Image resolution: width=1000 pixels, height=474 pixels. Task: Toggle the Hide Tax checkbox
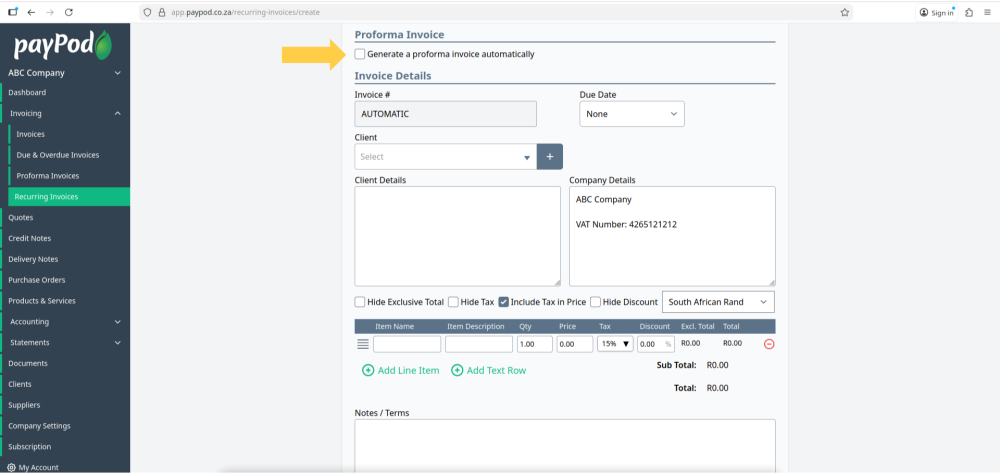point(453,302)
